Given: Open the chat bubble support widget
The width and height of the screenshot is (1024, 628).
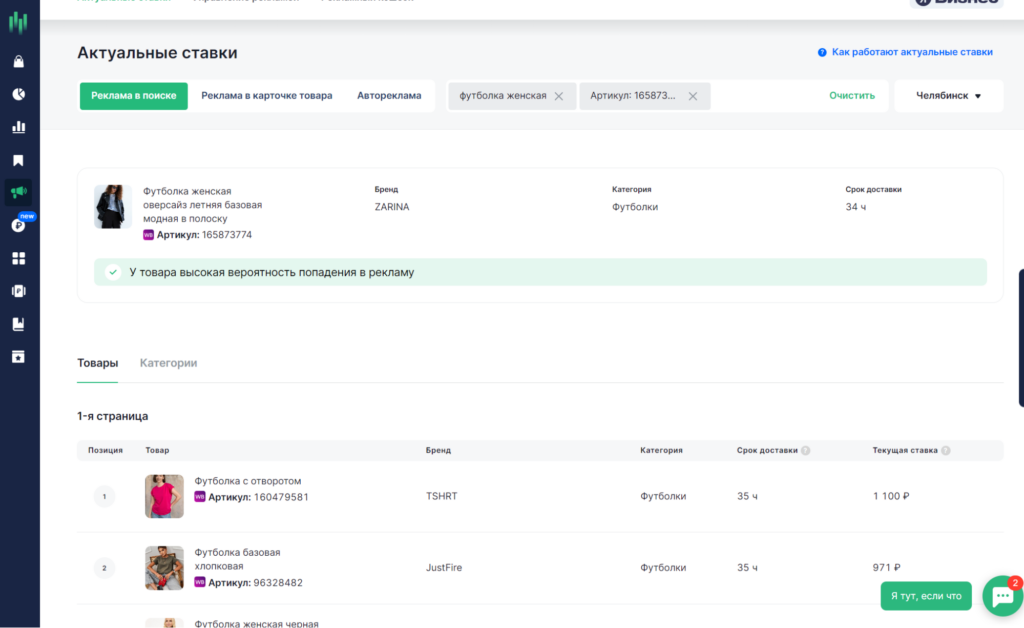Looking at the screenshot, I should [x=1001, y=596].
